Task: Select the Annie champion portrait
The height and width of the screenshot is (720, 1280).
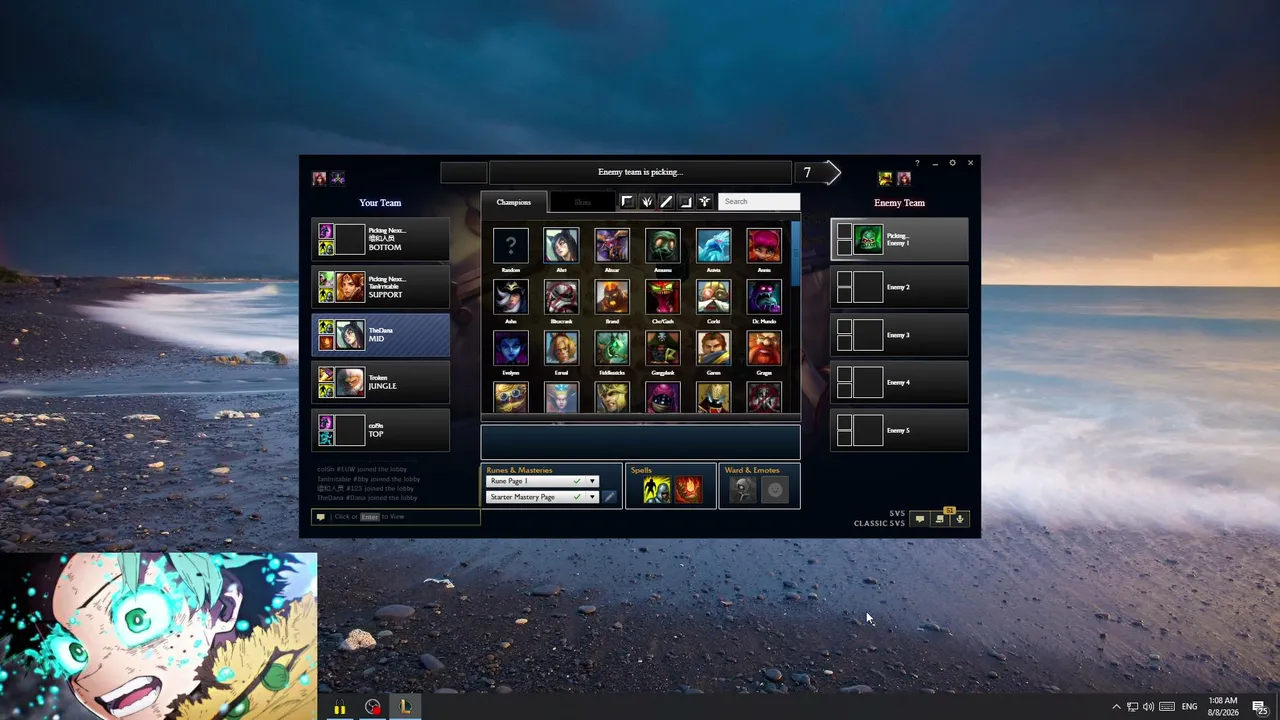Action: [x=764, y=246]
